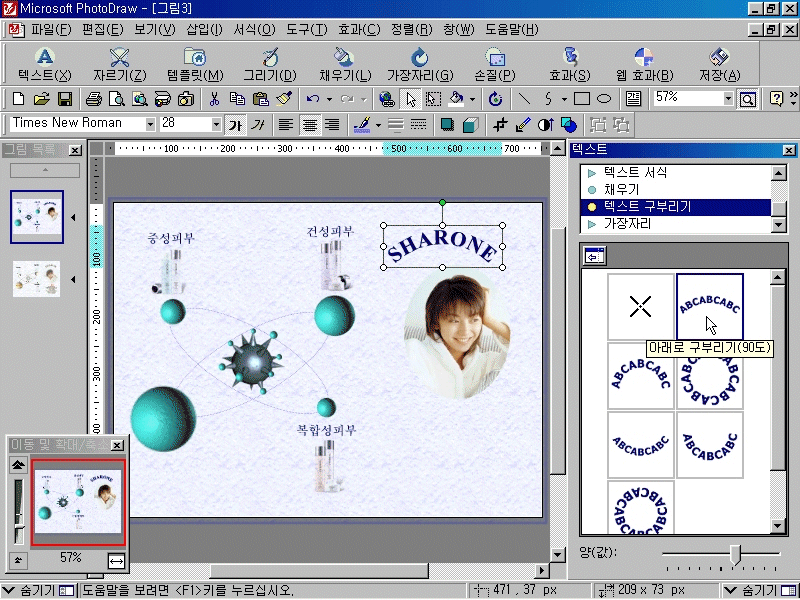The image size is (800, 600).
Task: Click the undo arrow icon
Action: (313, 98)
